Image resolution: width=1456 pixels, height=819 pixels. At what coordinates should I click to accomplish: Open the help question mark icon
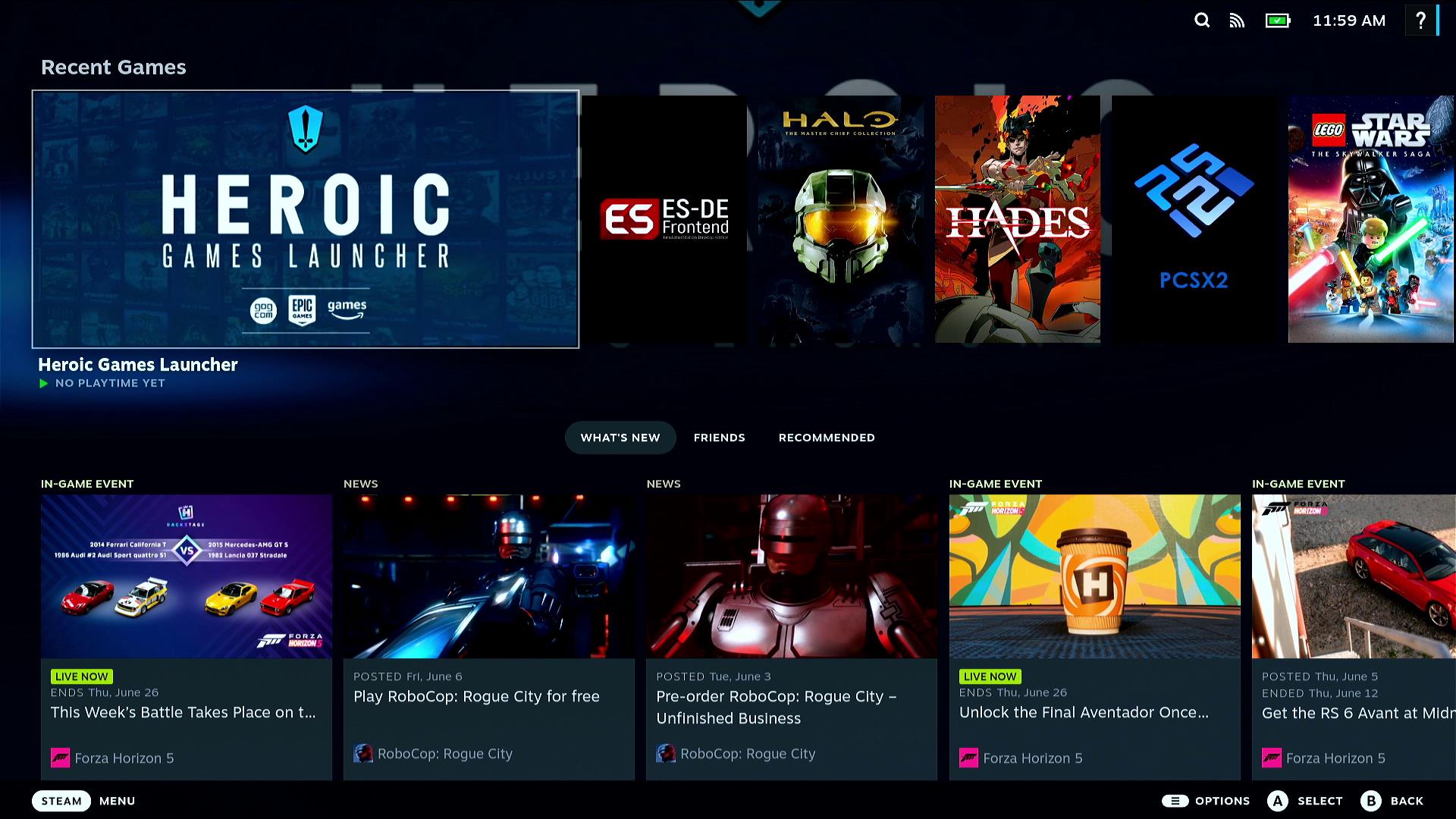tap(1420, 20)
